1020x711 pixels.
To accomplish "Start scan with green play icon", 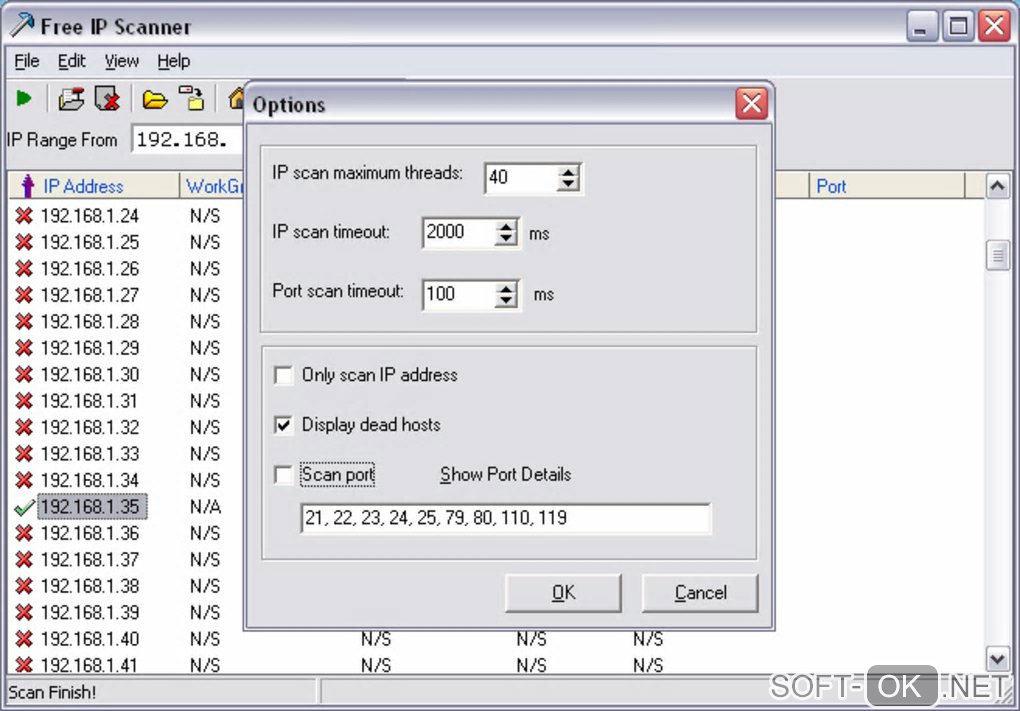I will 24,99.
